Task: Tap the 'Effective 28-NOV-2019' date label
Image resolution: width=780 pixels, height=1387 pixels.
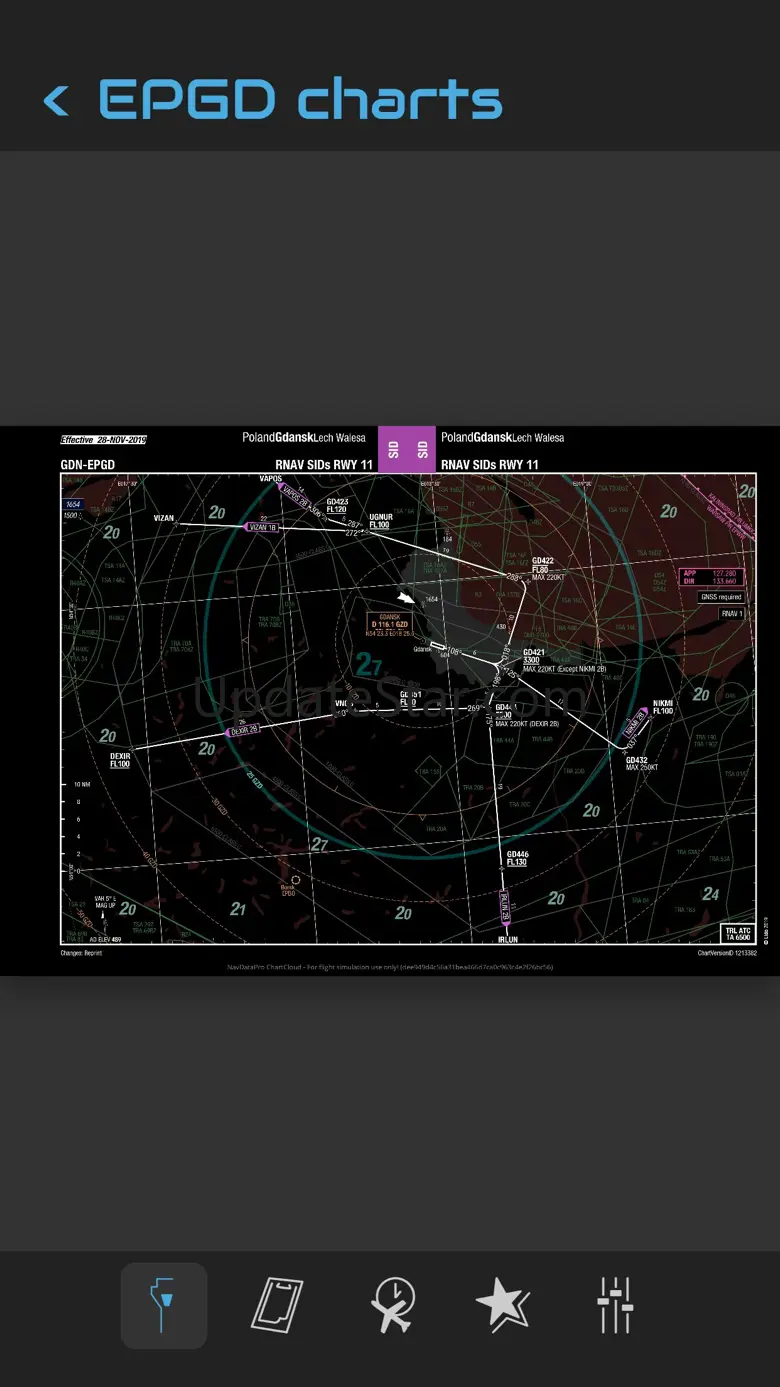Action: click(103, 440)
